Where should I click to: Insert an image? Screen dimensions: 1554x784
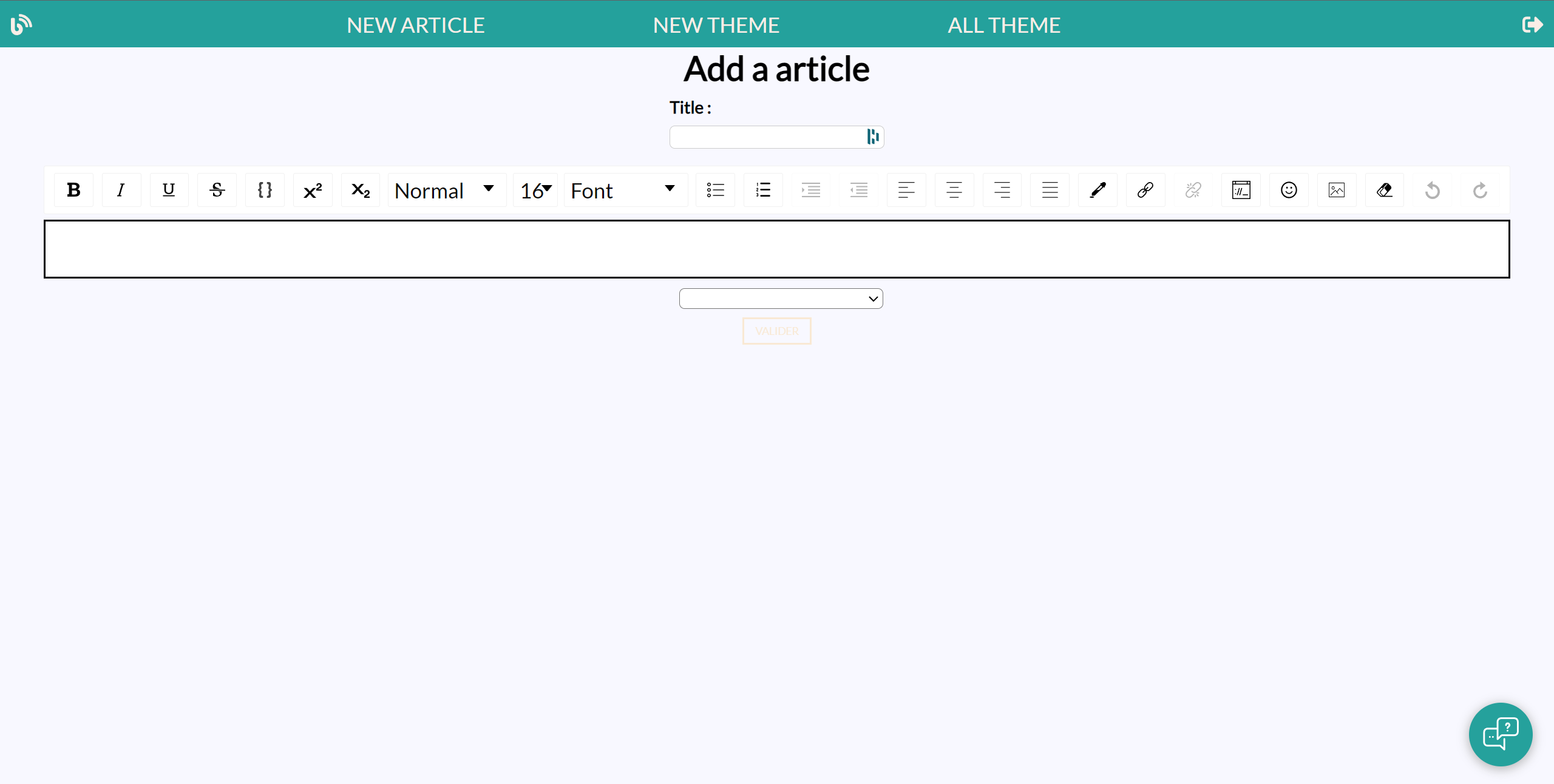pos(1337,190)
